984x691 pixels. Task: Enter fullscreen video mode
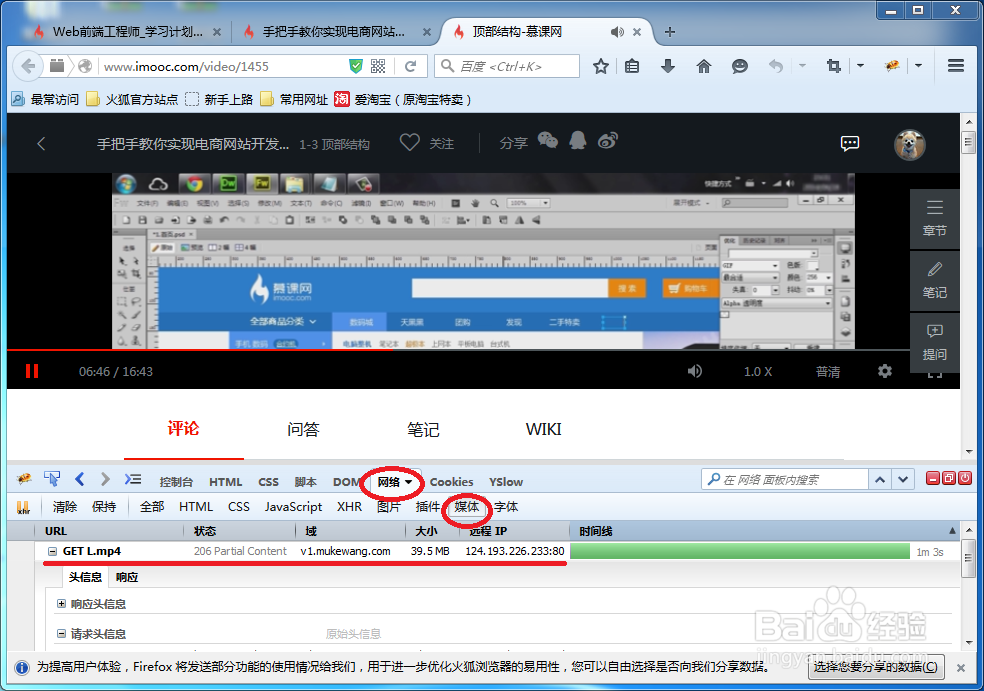pyautogui.click(x=935, y=375)
